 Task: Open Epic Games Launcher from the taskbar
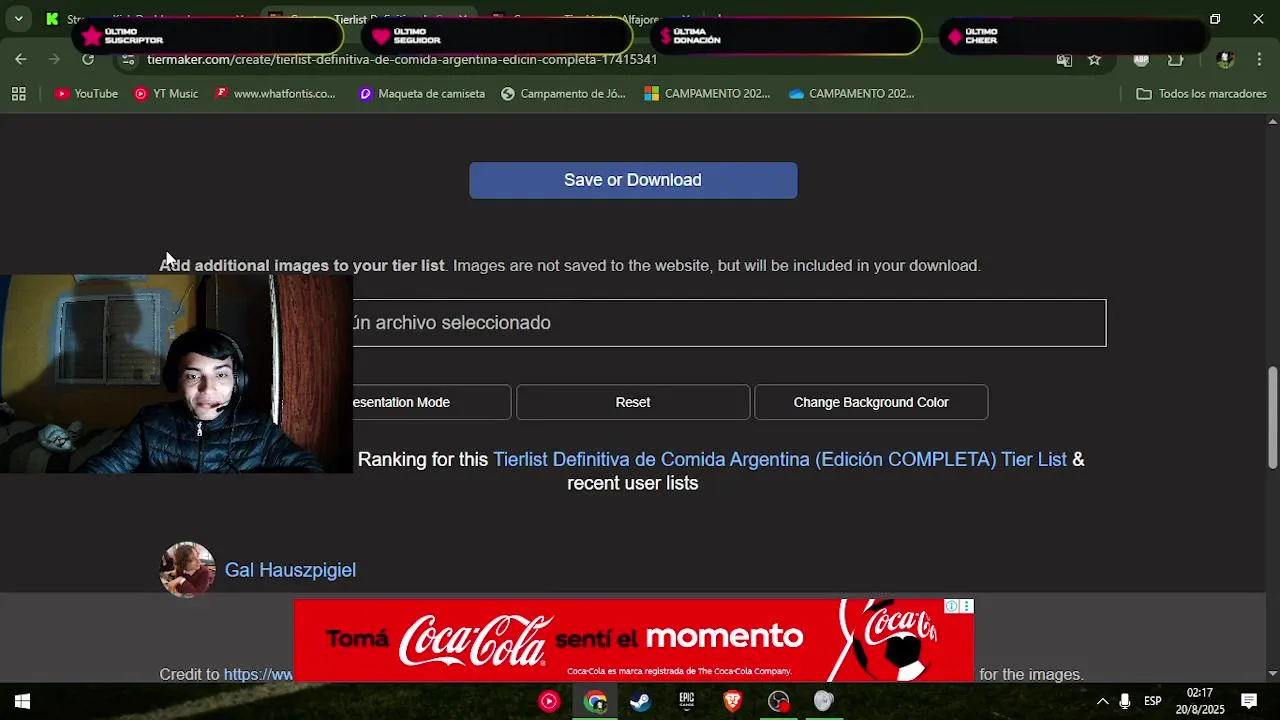(687, 701)
